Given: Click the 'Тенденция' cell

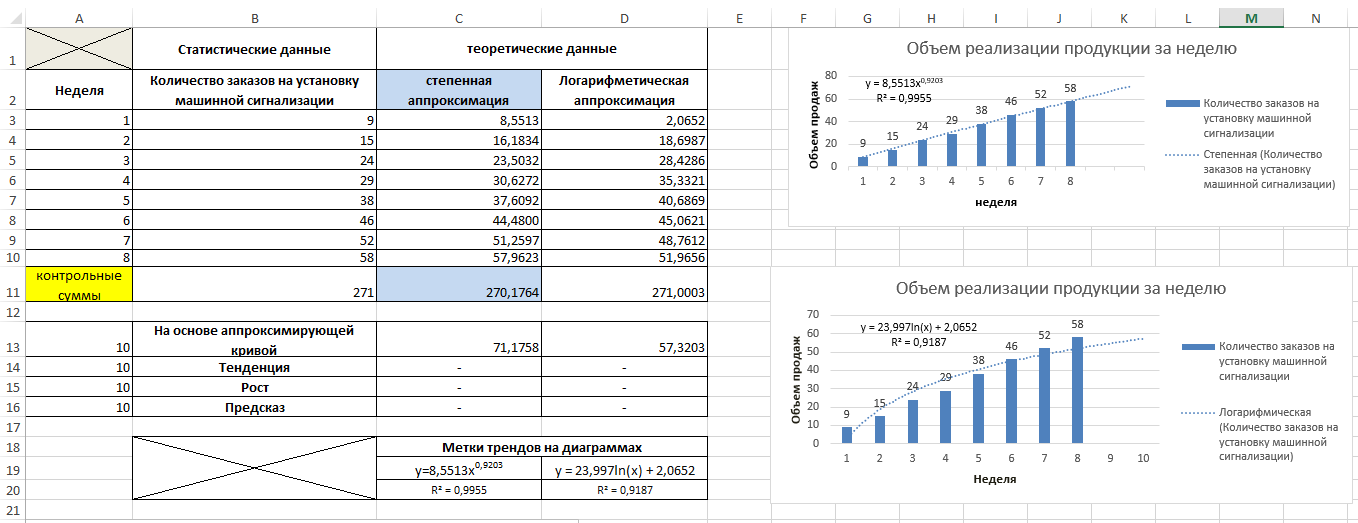Looking at the screenshot, I should pos(254,368).
